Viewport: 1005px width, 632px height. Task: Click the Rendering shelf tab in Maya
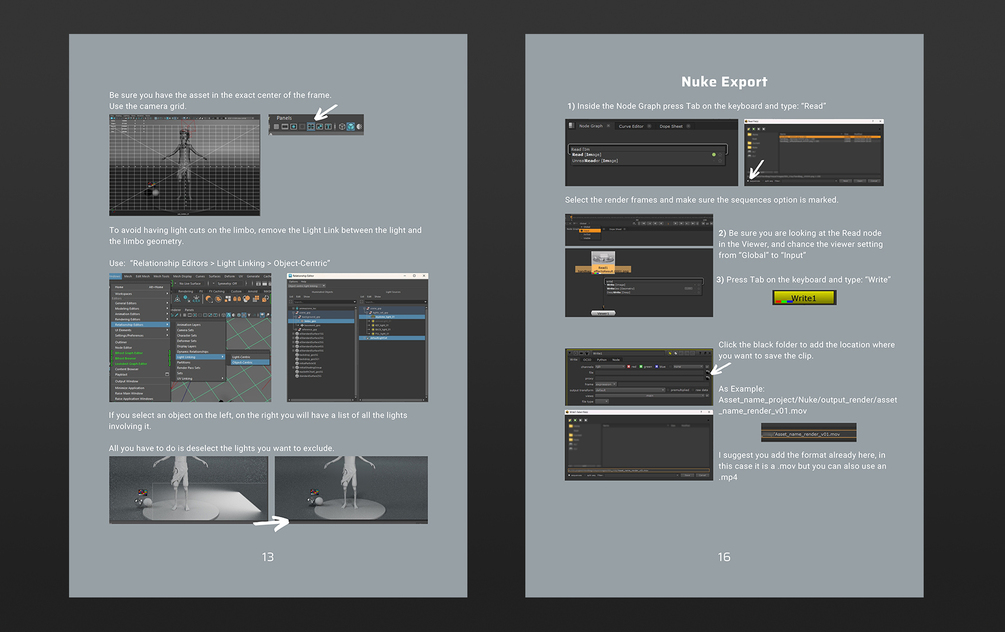point(186,291)
